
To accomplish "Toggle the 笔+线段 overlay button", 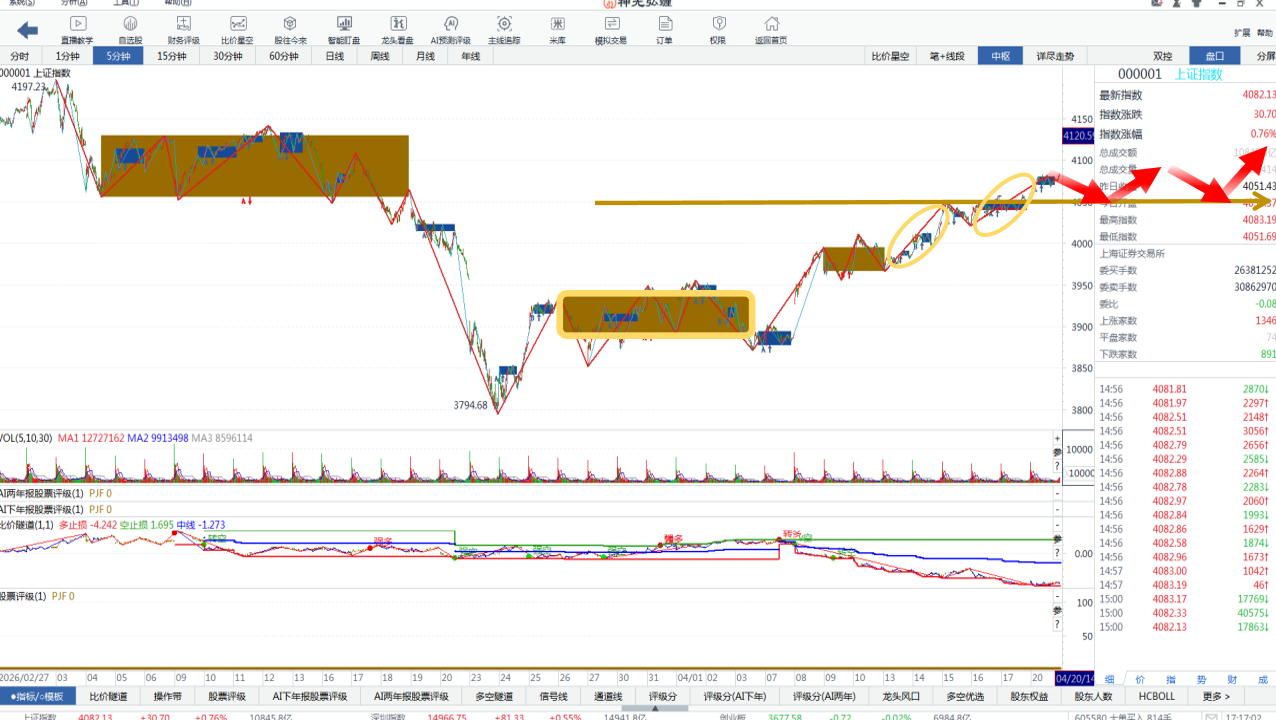I will click(x=946, y=56).
